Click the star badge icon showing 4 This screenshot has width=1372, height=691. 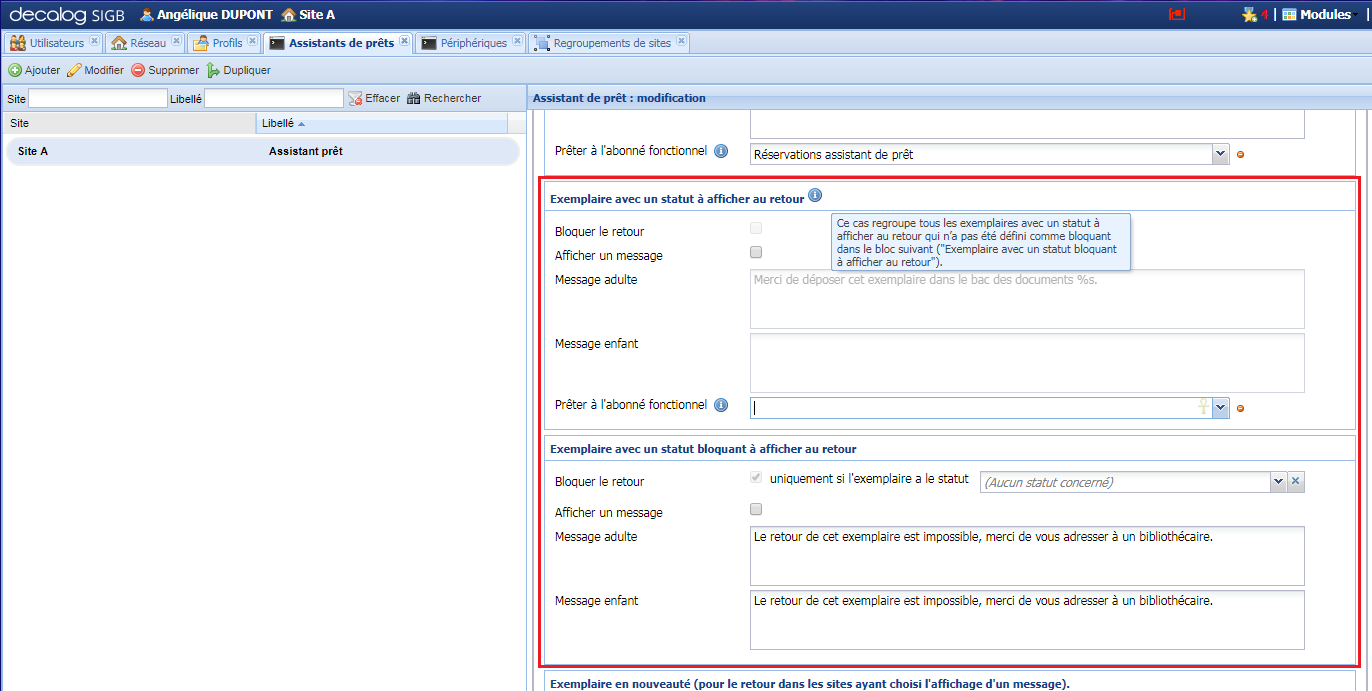(x=1251, y=14)
